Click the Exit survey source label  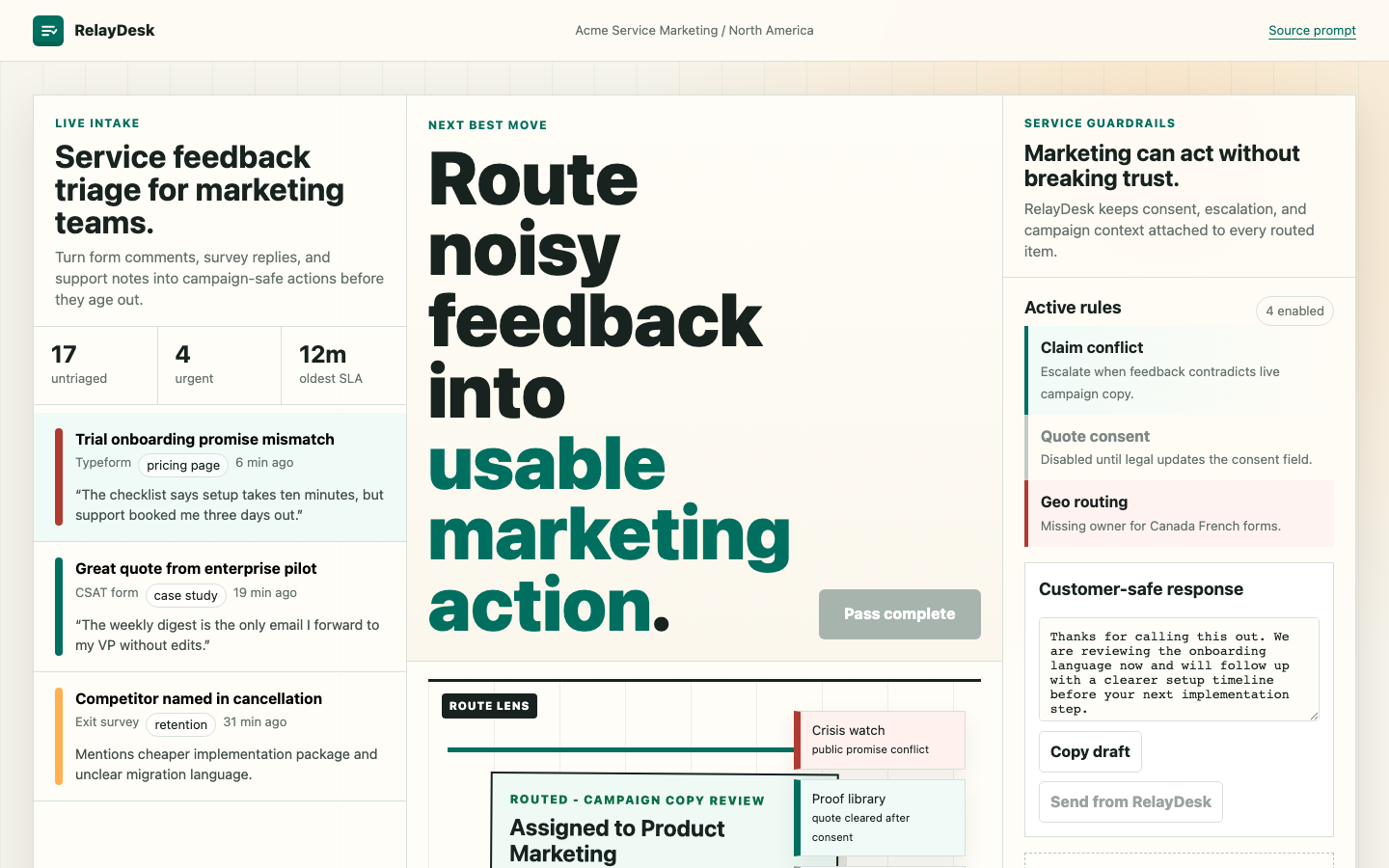point(107,722)
